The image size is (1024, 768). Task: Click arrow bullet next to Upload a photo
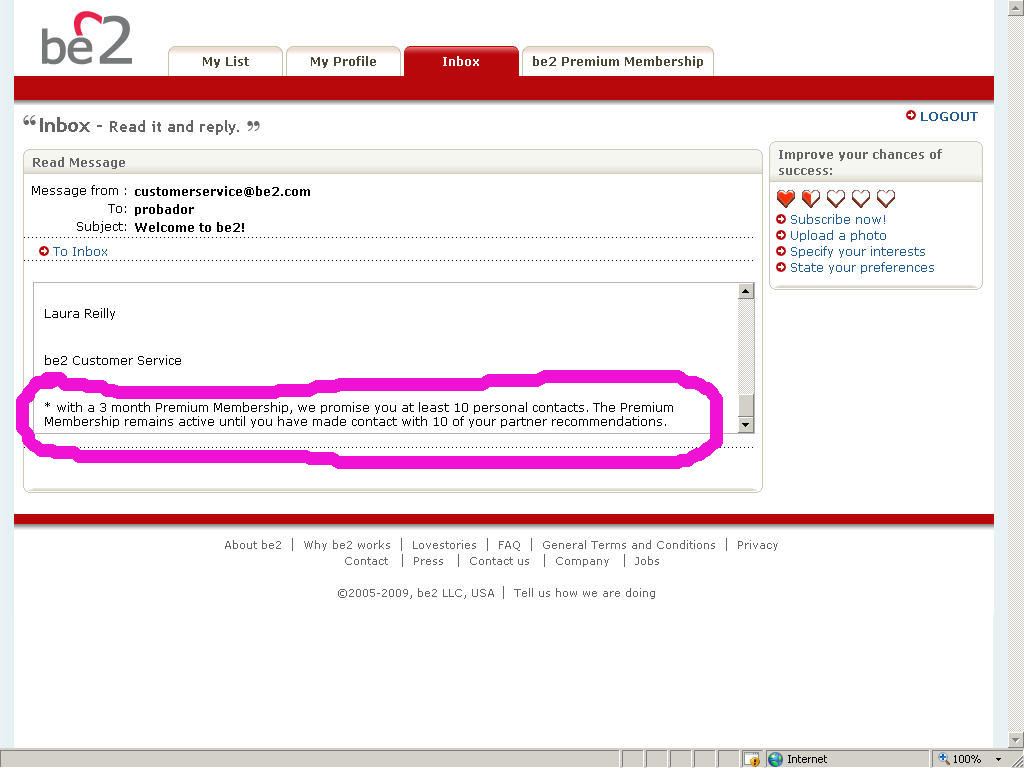(780, 235)
